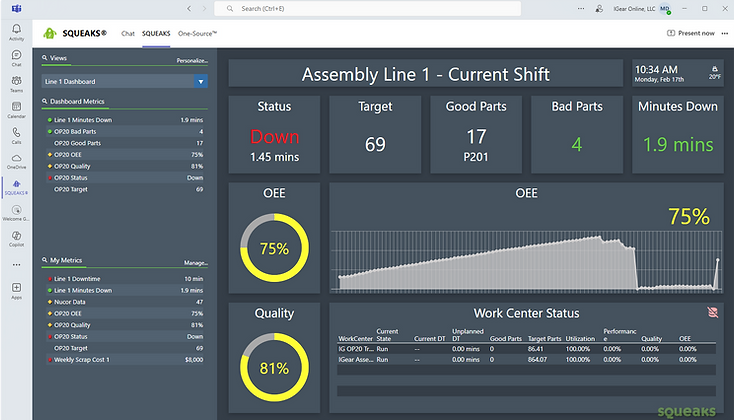Screen dimensions: 734x420
Task: Open the Apps store icon
Action: (x=16, y=290)
